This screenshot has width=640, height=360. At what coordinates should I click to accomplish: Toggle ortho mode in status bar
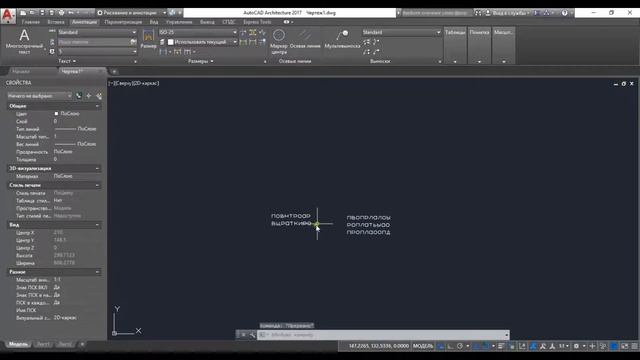click(x=451, y=346)
